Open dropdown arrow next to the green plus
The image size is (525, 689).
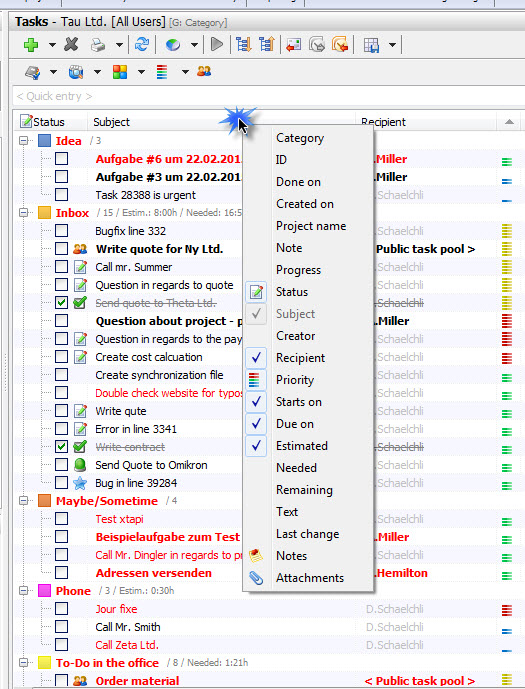point(52,45)
